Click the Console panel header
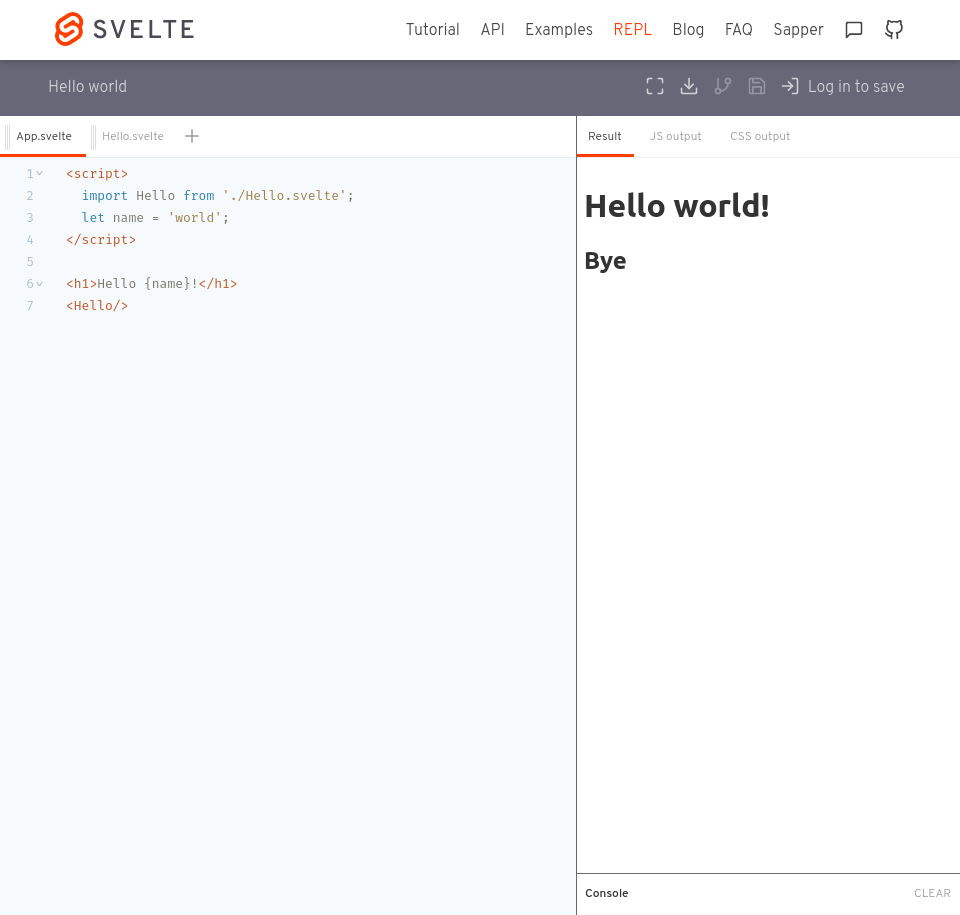 click(x=768, y=893)
